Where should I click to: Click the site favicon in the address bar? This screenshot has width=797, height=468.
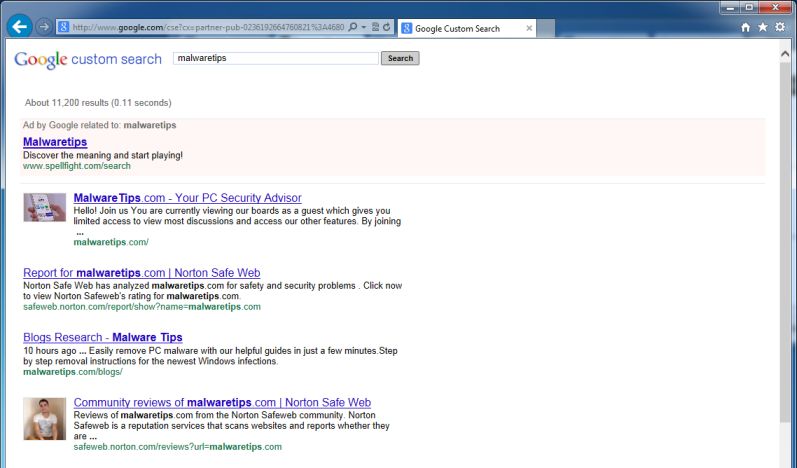click(x=64, y=27)
